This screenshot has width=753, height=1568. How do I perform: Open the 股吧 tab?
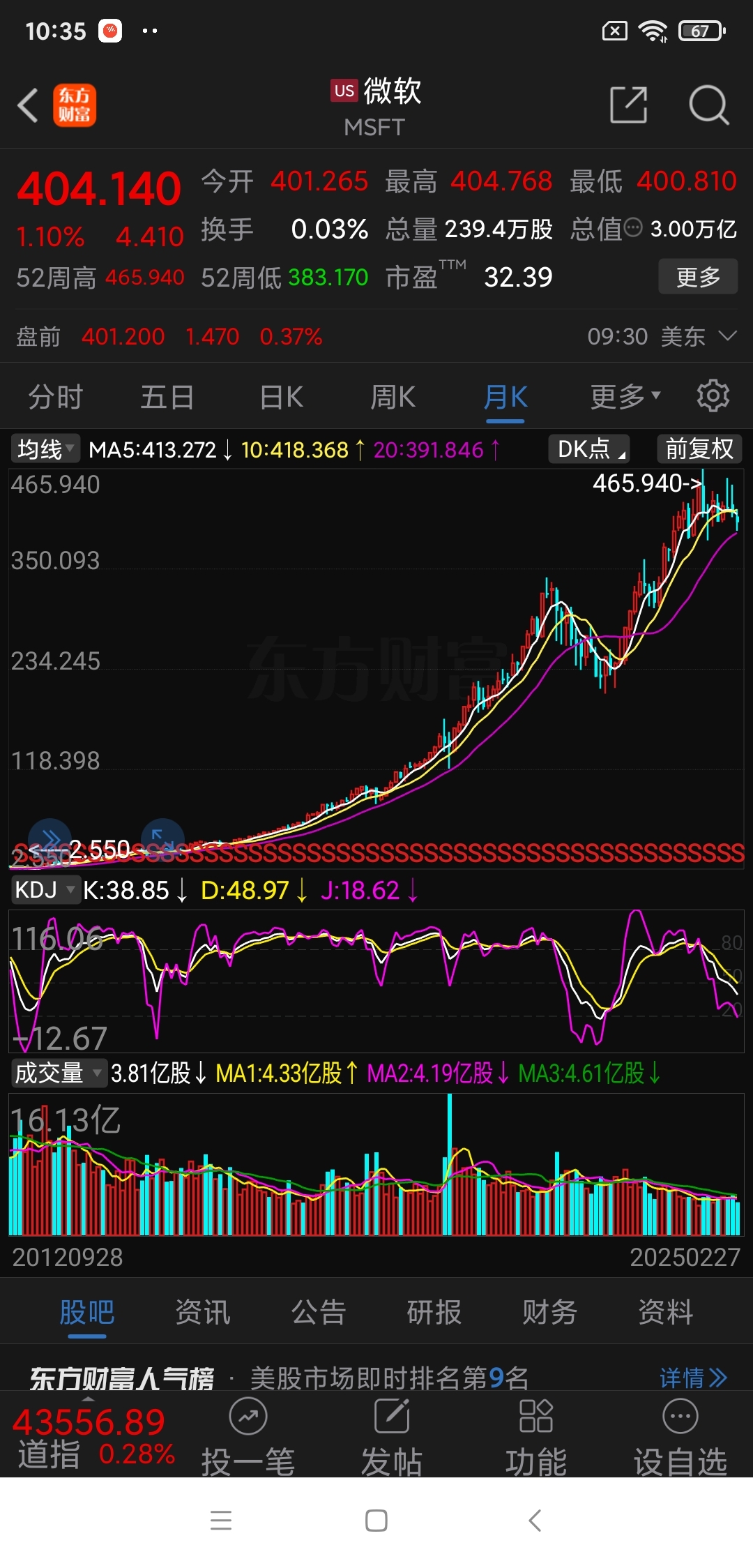pyautogui.click(x=87, y=1313)
